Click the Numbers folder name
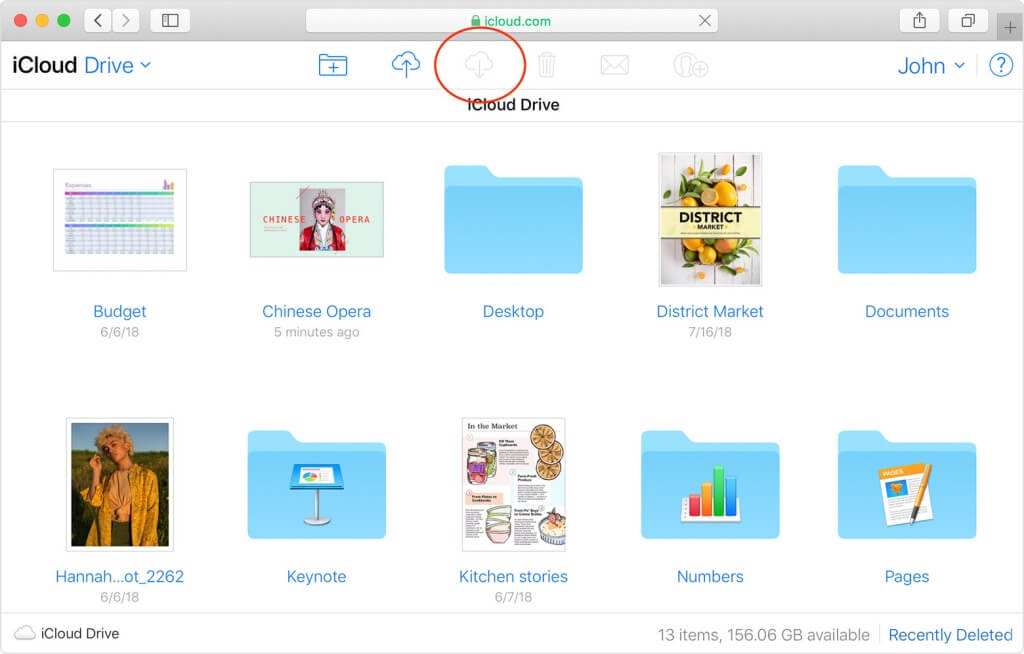Viewport: 1024px width, 654px height. (710, 577)
